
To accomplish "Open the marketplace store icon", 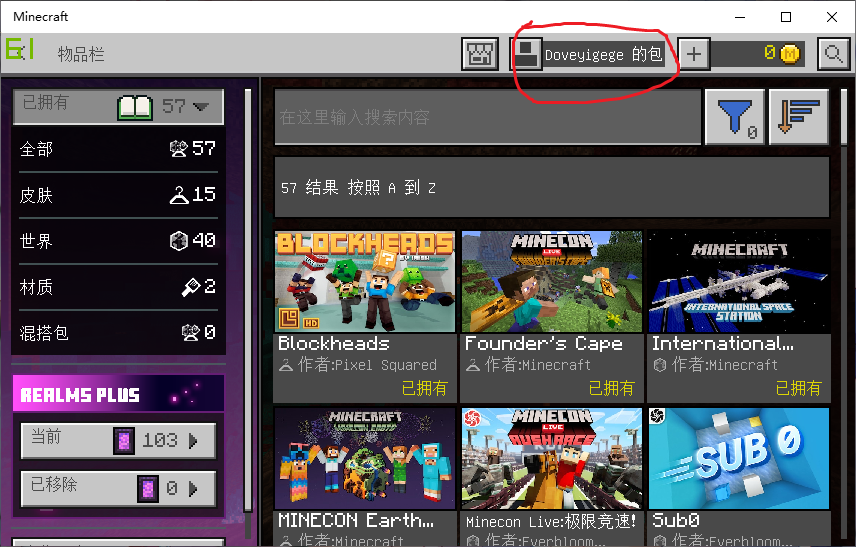I will 479,53.
